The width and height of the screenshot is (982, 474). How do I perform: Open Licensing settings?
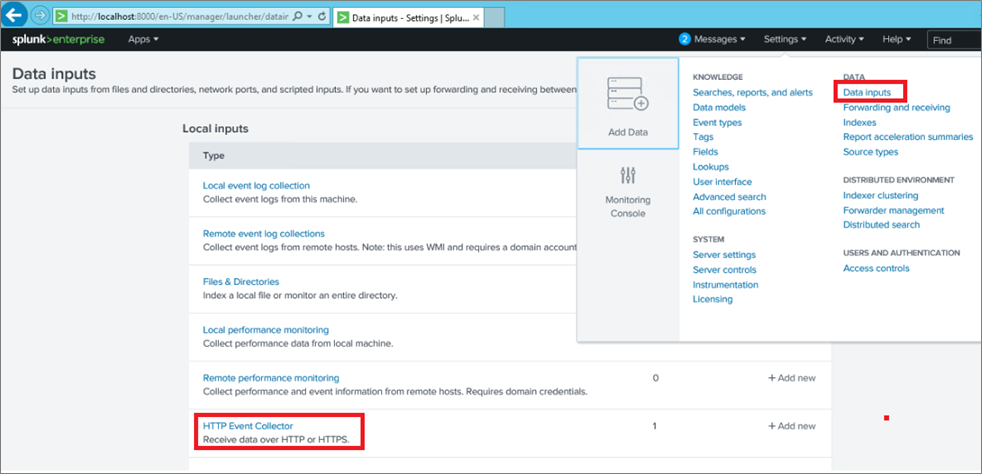[713, 299]
